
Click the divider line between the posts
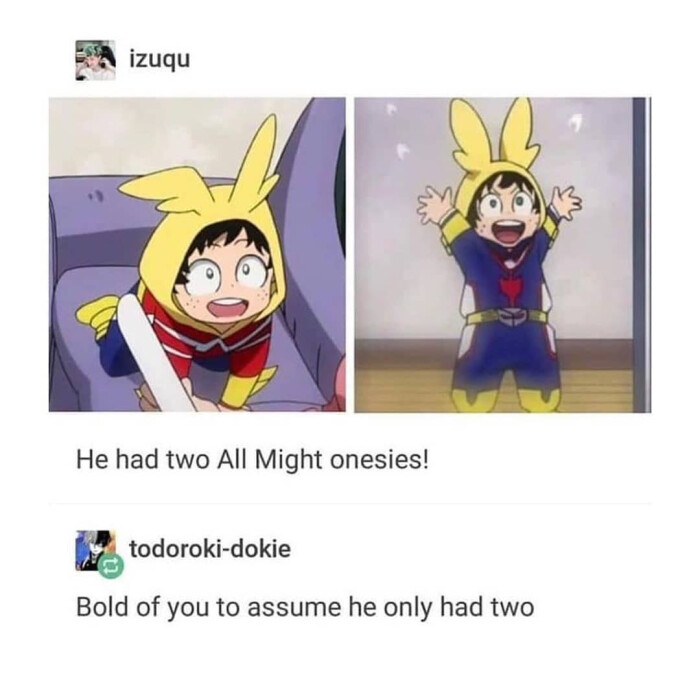point(350,504)
